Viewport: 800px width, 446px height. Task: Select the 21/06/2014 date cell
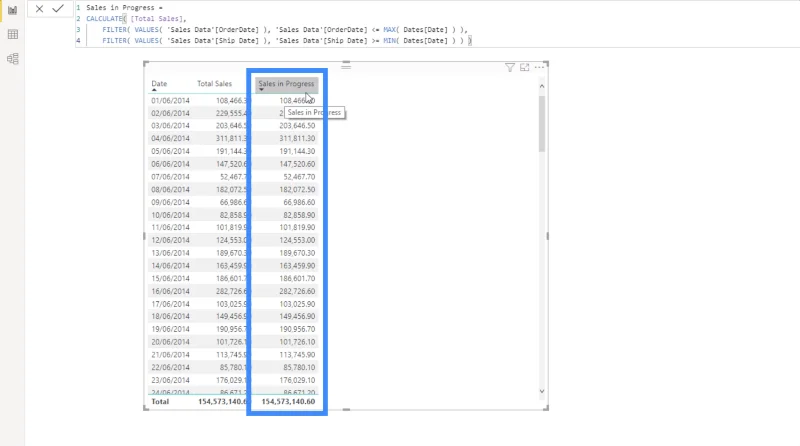pyautogui.click(x=170, y=355)
